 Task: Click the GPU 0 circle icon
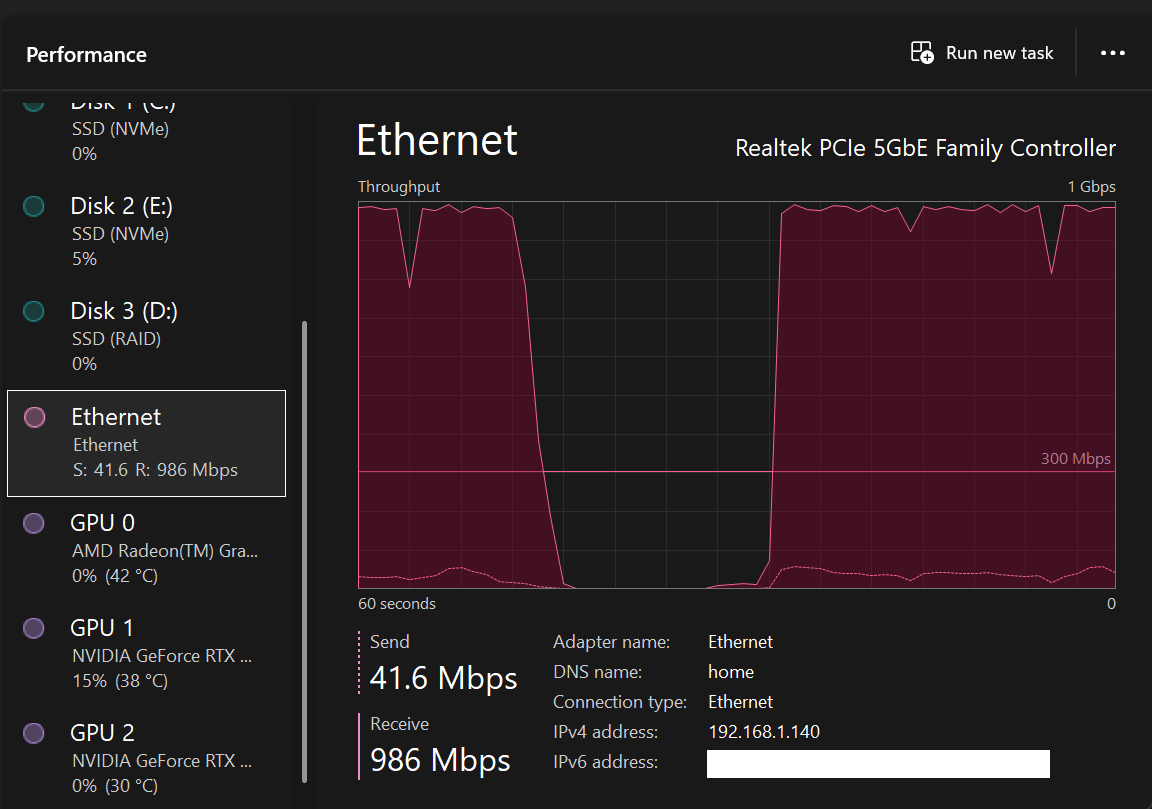pyautogui.click(x=33, y=523)
